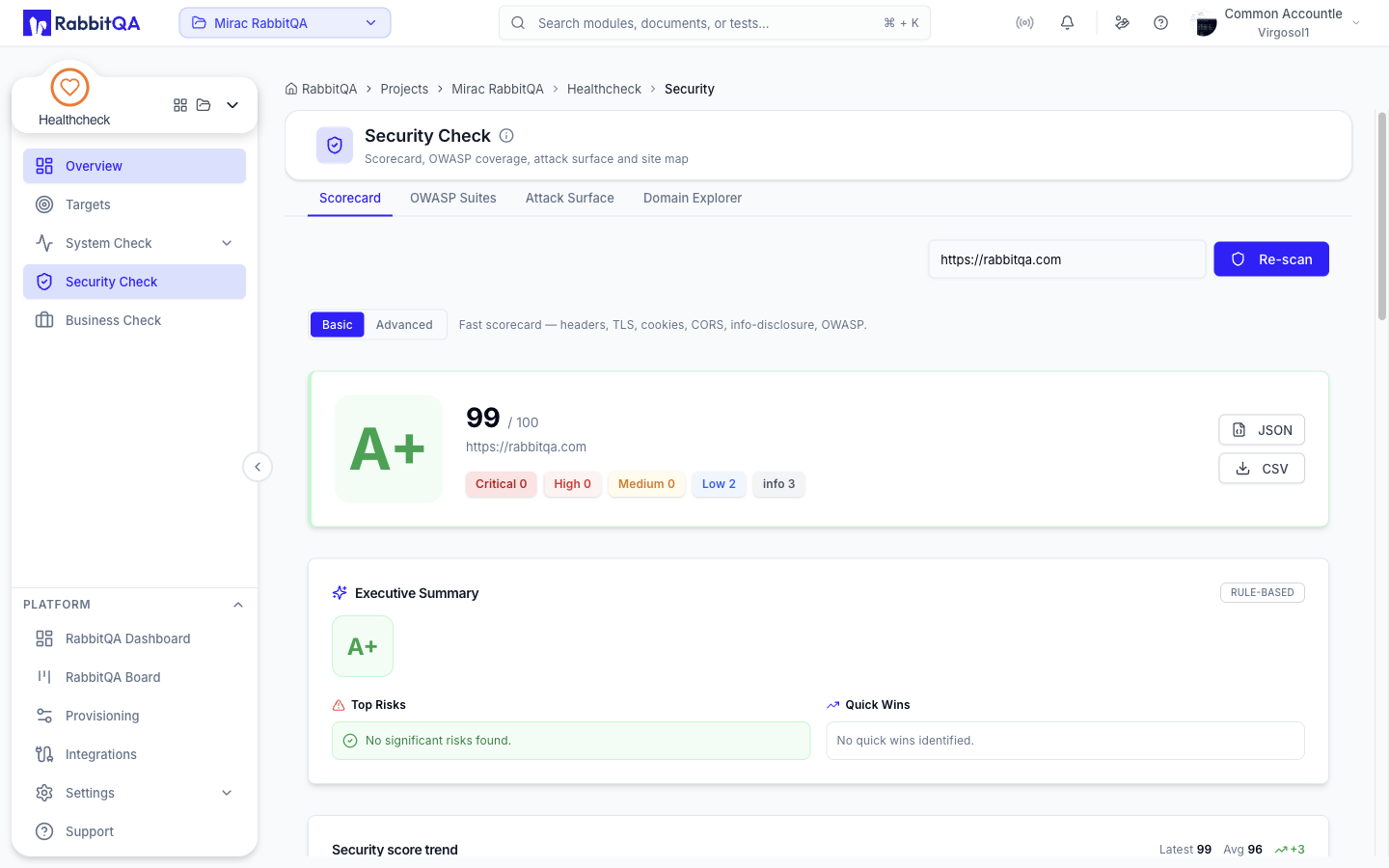The width and height of the screenshot is (1389, 868).
Task: Open the Common Accountle account menu
Action: click(x=1278, y=23)
